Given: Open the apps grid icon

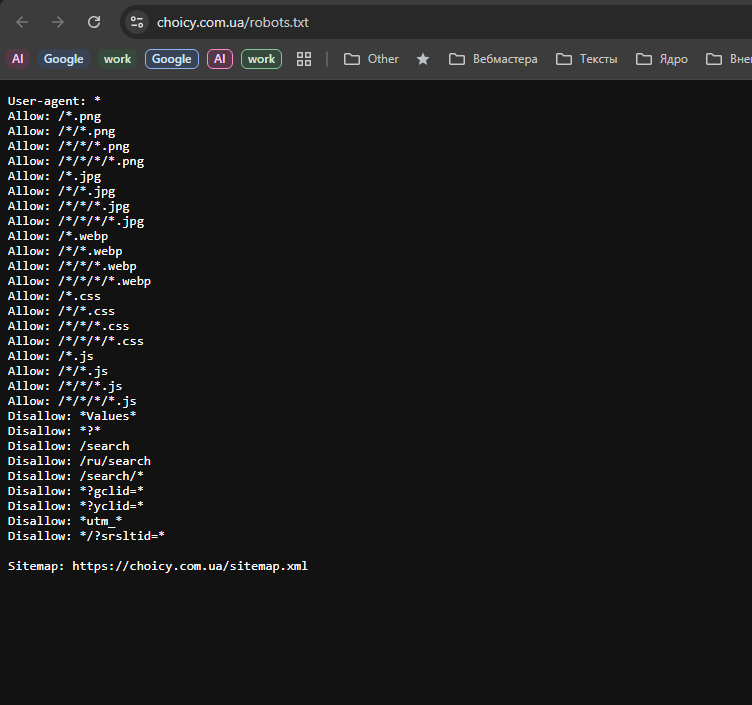Looking at the screenshot, I should click(x=304, y=59).
